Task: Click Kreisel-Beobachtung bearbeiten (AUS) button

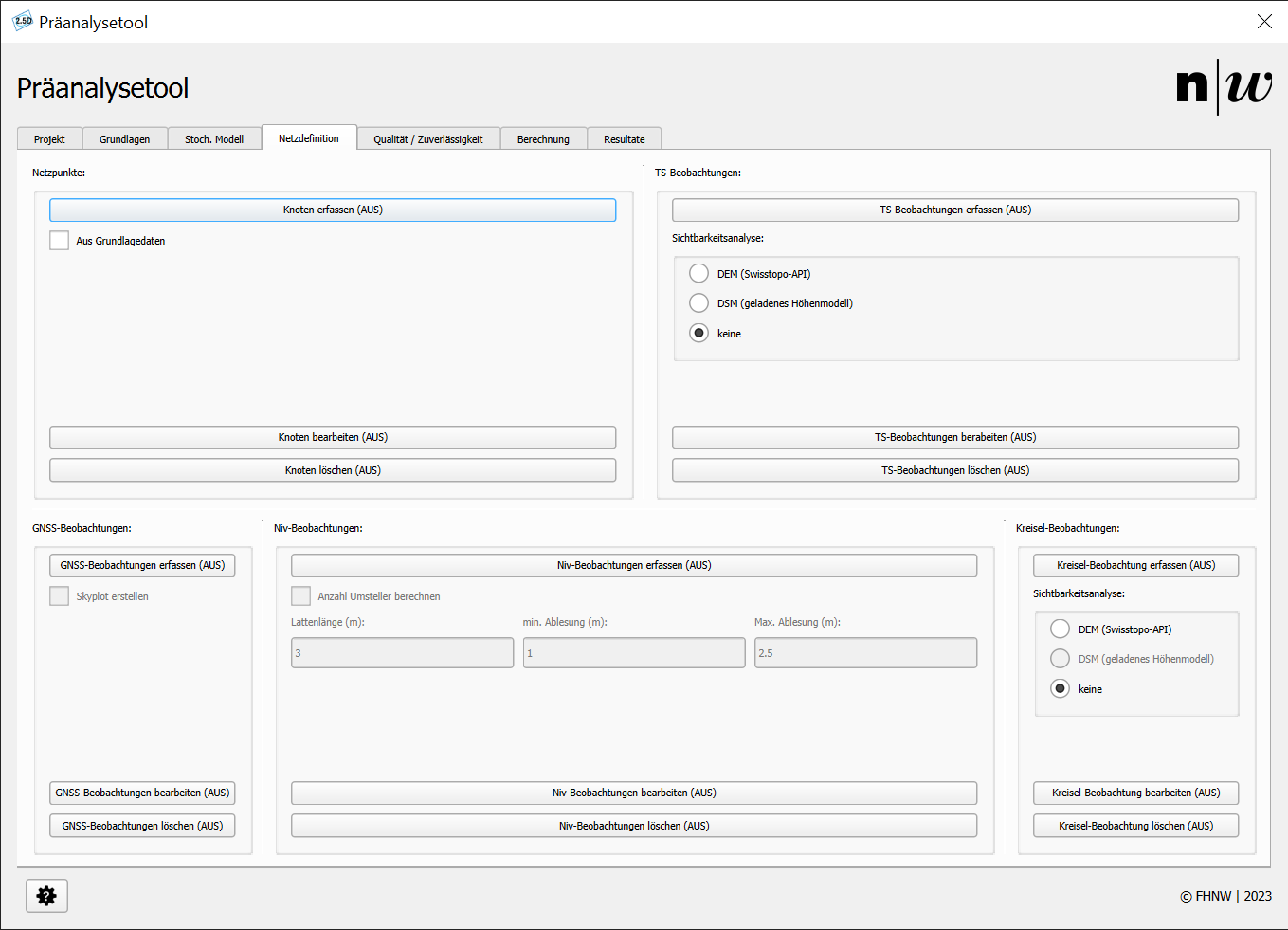Action: (1135, 793)
